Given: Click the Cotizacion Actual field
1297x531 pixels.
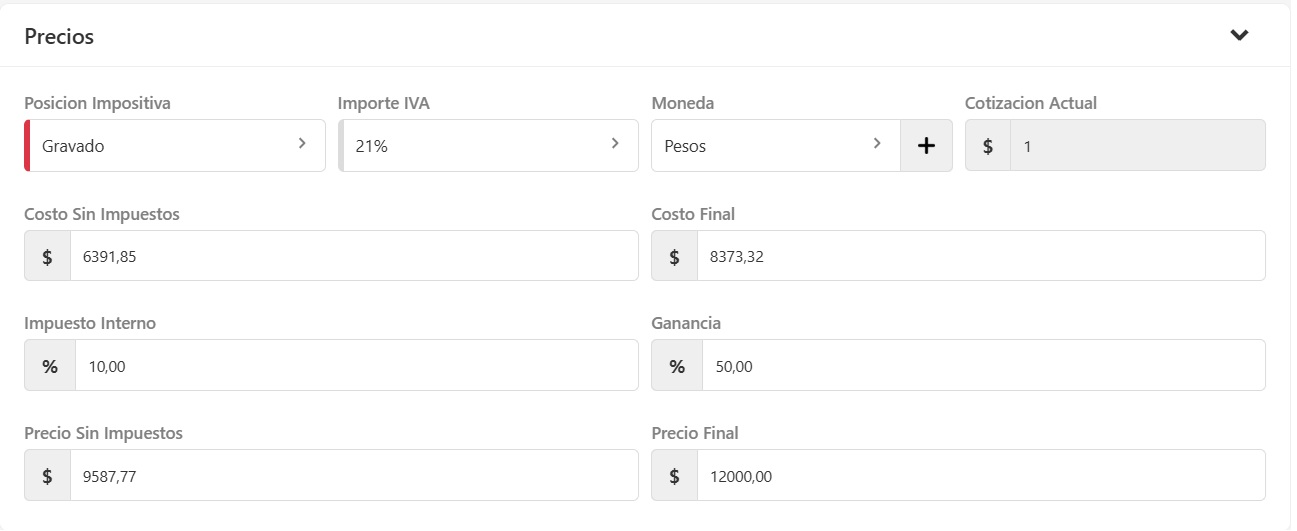Looking at the screenshot, I should 1137,146.
